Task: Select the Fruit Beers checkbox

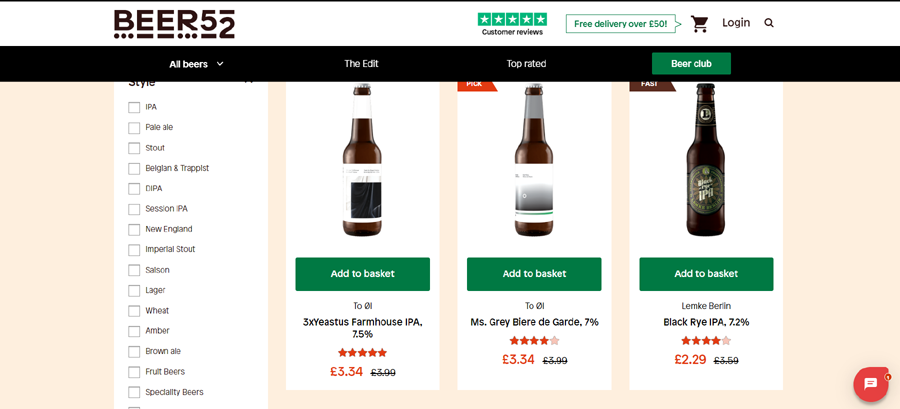Action: pos(134,372)
